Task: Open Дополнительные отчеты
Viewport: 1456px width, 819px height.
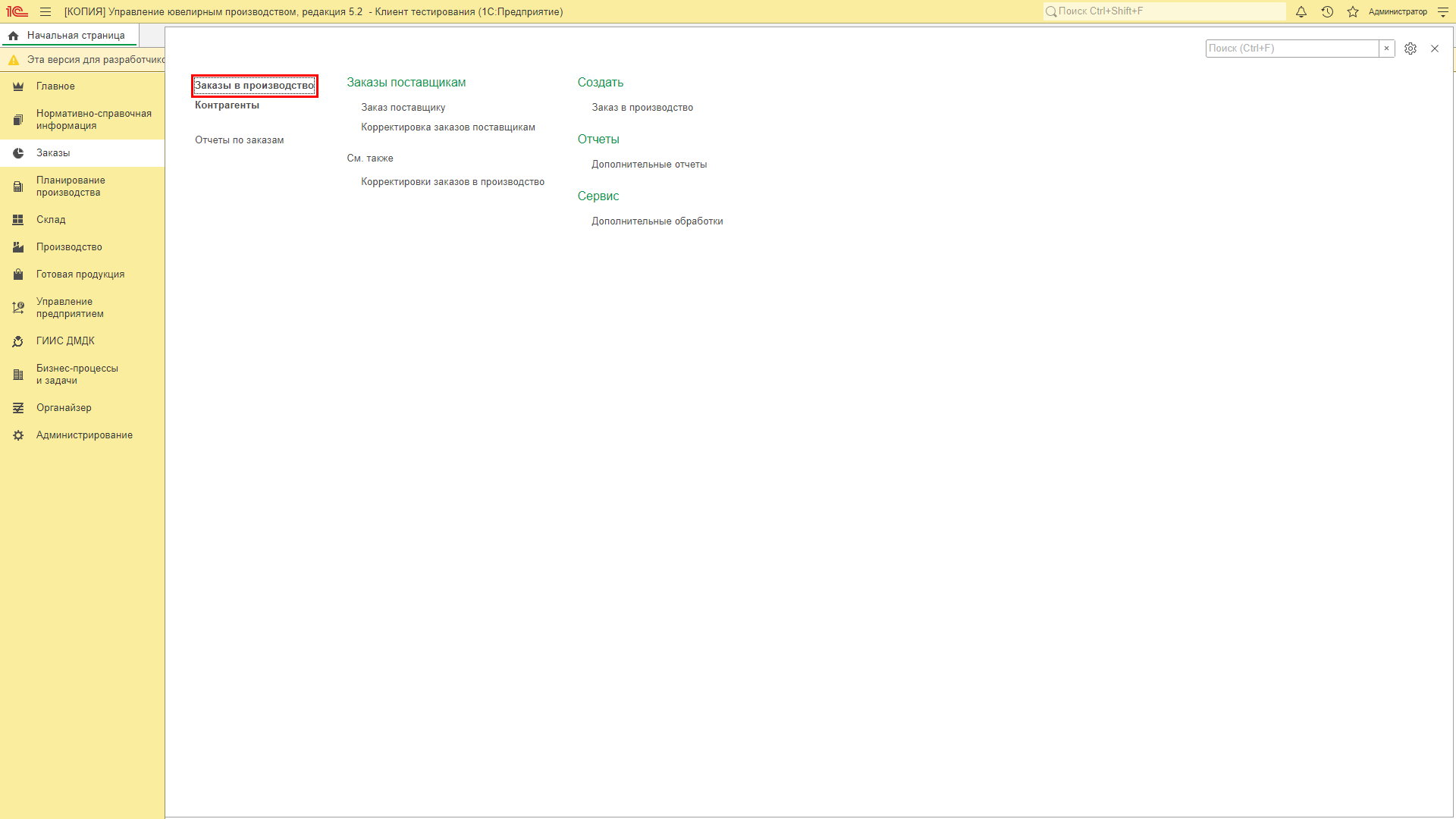Action: pyautogui.click(x=649, y=165)
